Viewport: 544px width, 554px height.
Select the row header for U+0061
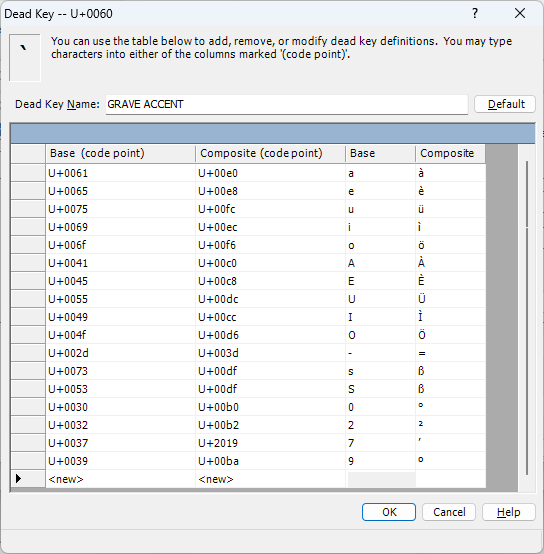point(28,173)
